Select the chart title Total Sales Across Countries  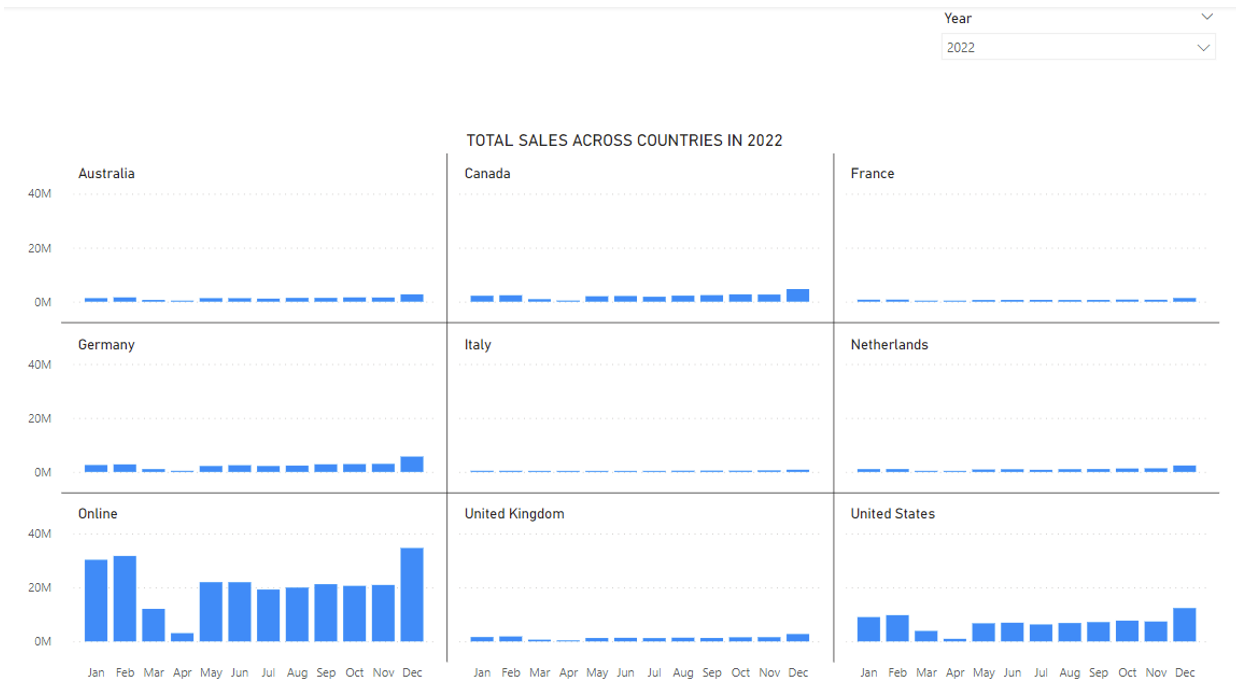pyautogui.click(x=624, y=140)
